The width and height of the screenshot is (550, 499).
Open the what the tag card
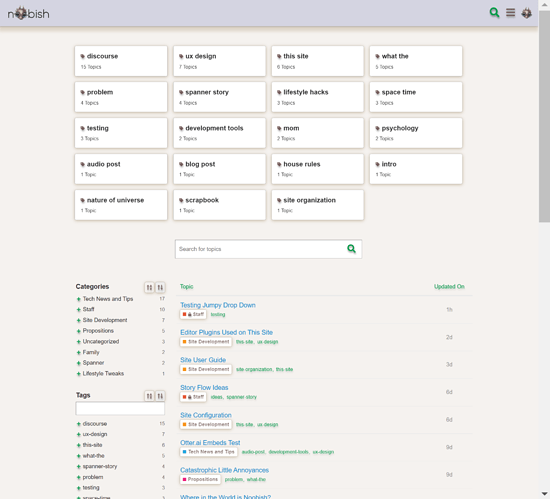click(416, 61)
